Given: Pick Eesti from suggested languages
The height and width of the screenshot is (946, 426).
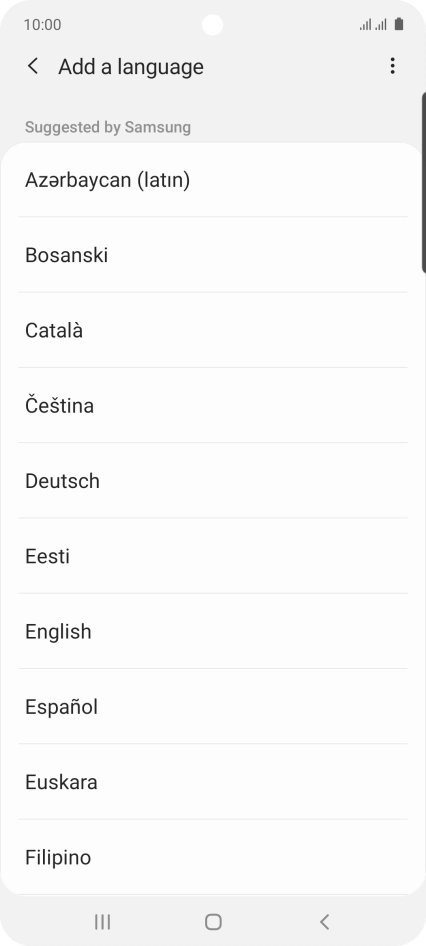Looking at the screenshot, I should [x=213, y=556].
